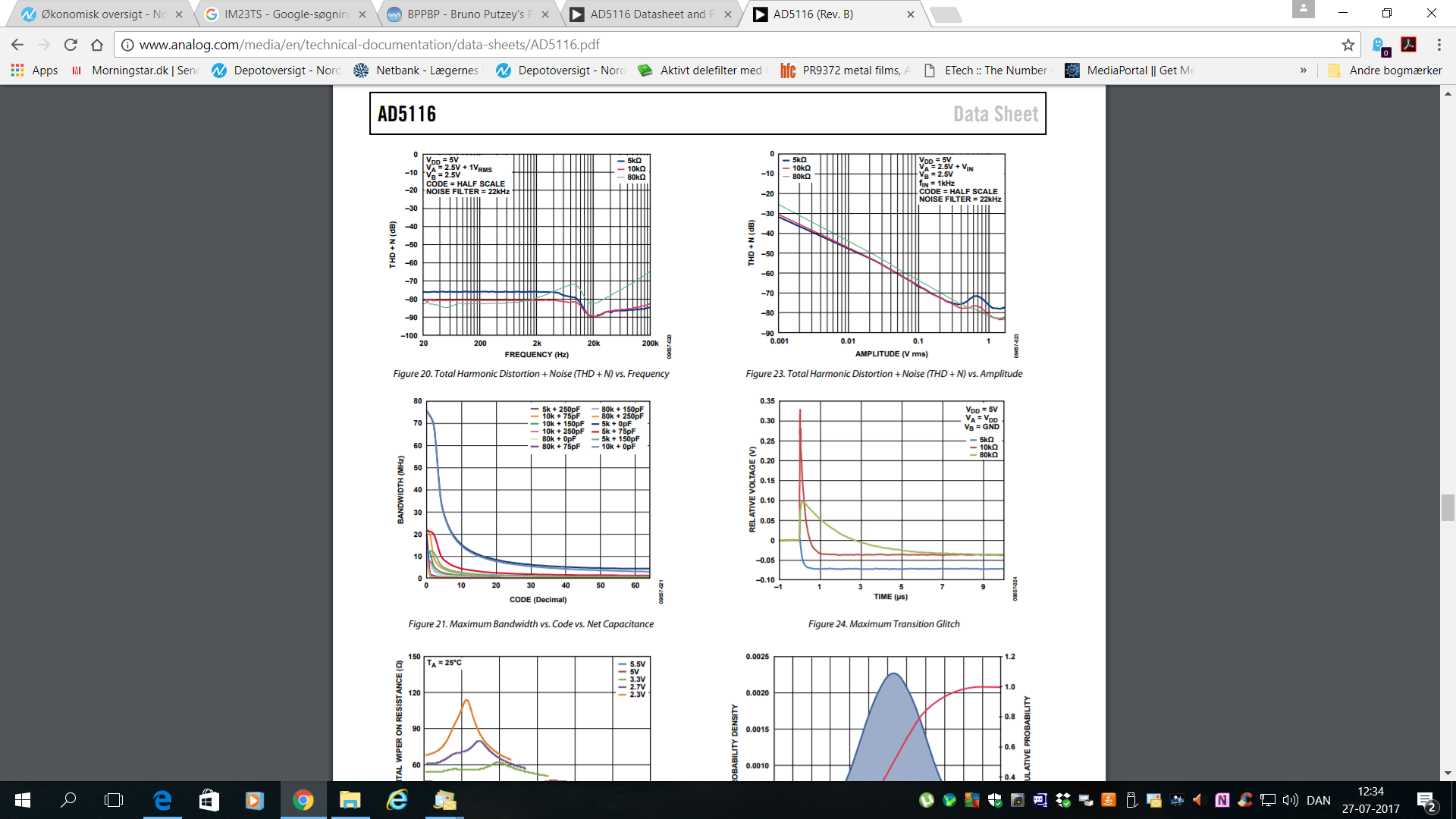Click OneNote icon in system tray
The image size is (1456, 819).
[1222, 800]
